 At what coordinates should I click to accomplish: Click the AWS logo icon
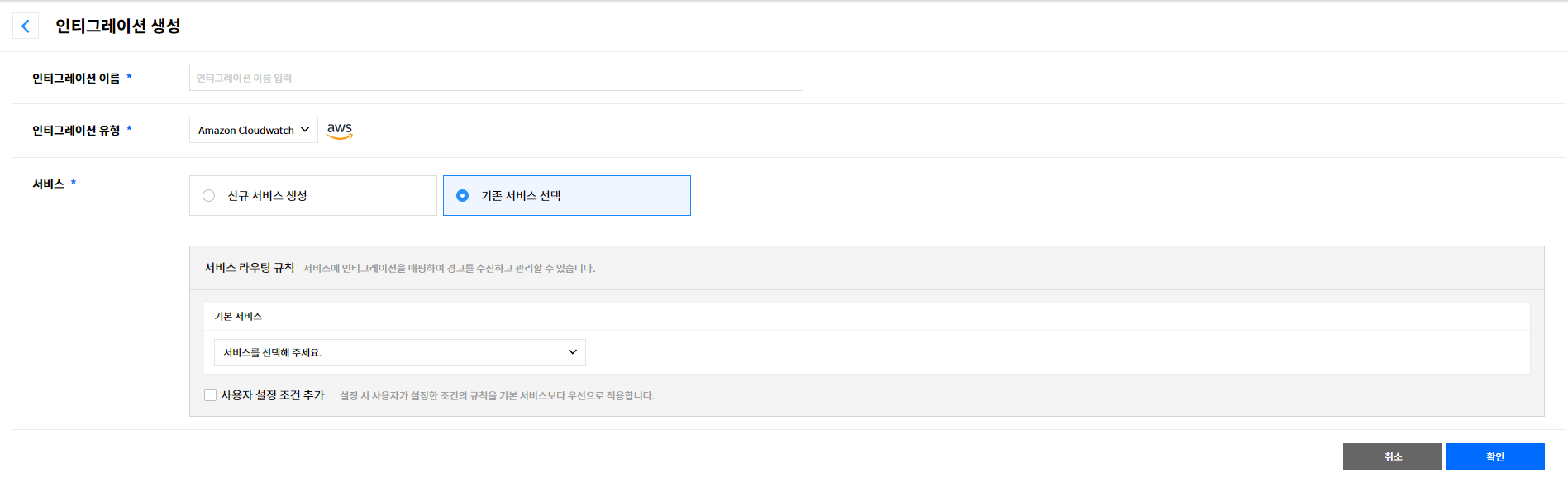tap(340, 130)
